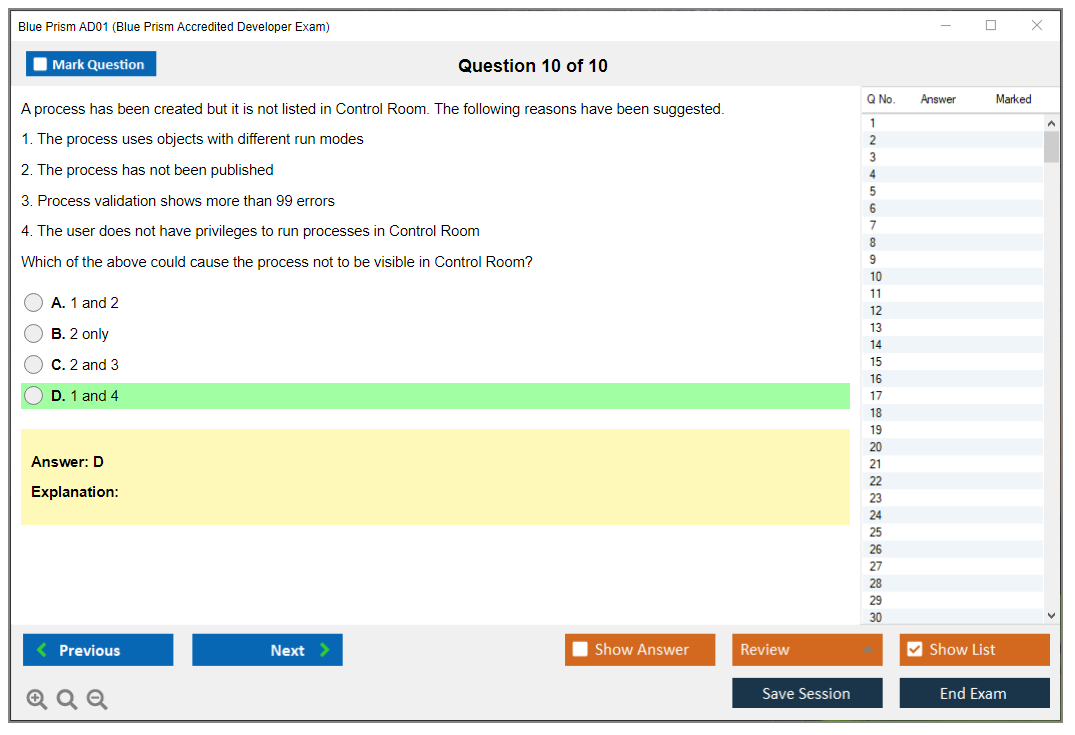
Task: Click the zoom in magnifier icon
Action: tap(36, 699)
